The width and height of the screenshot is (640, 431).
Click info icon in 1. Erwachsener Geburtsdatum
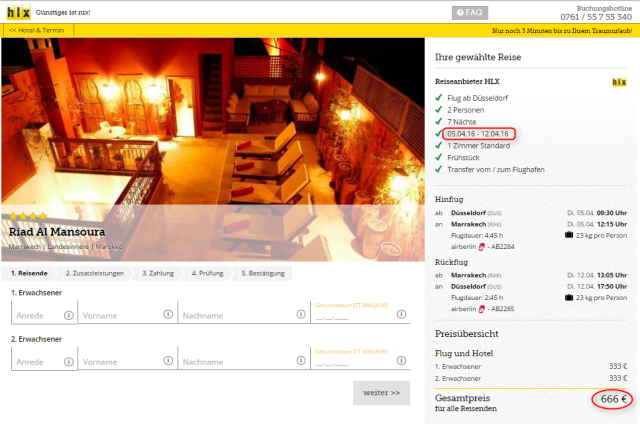[401, 314]
